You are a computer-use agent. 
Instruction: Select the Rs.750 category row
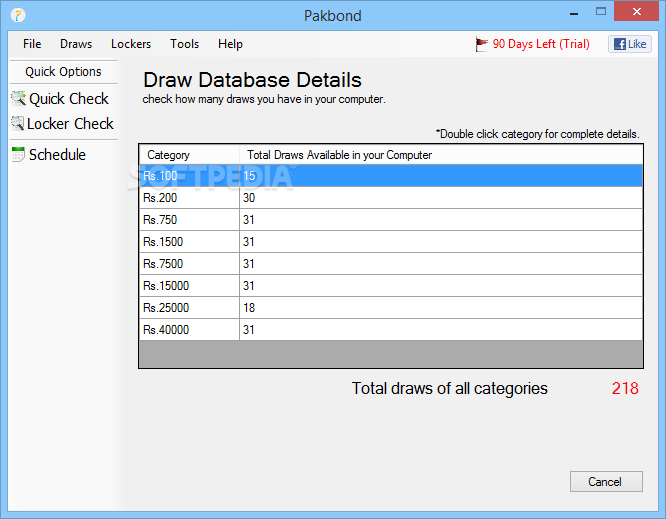point(391,220)
